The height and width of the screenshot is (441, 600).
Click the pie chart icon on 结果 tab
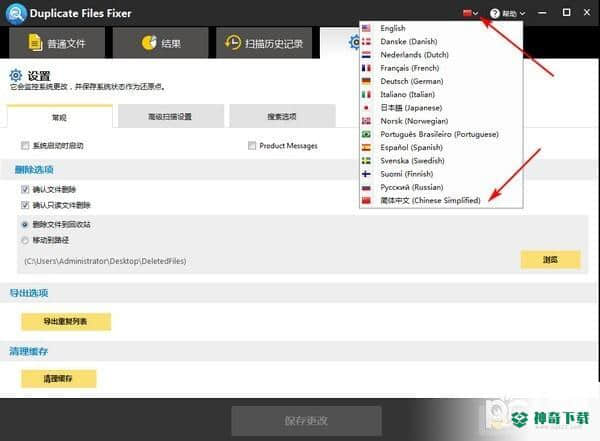coord(149,42)
